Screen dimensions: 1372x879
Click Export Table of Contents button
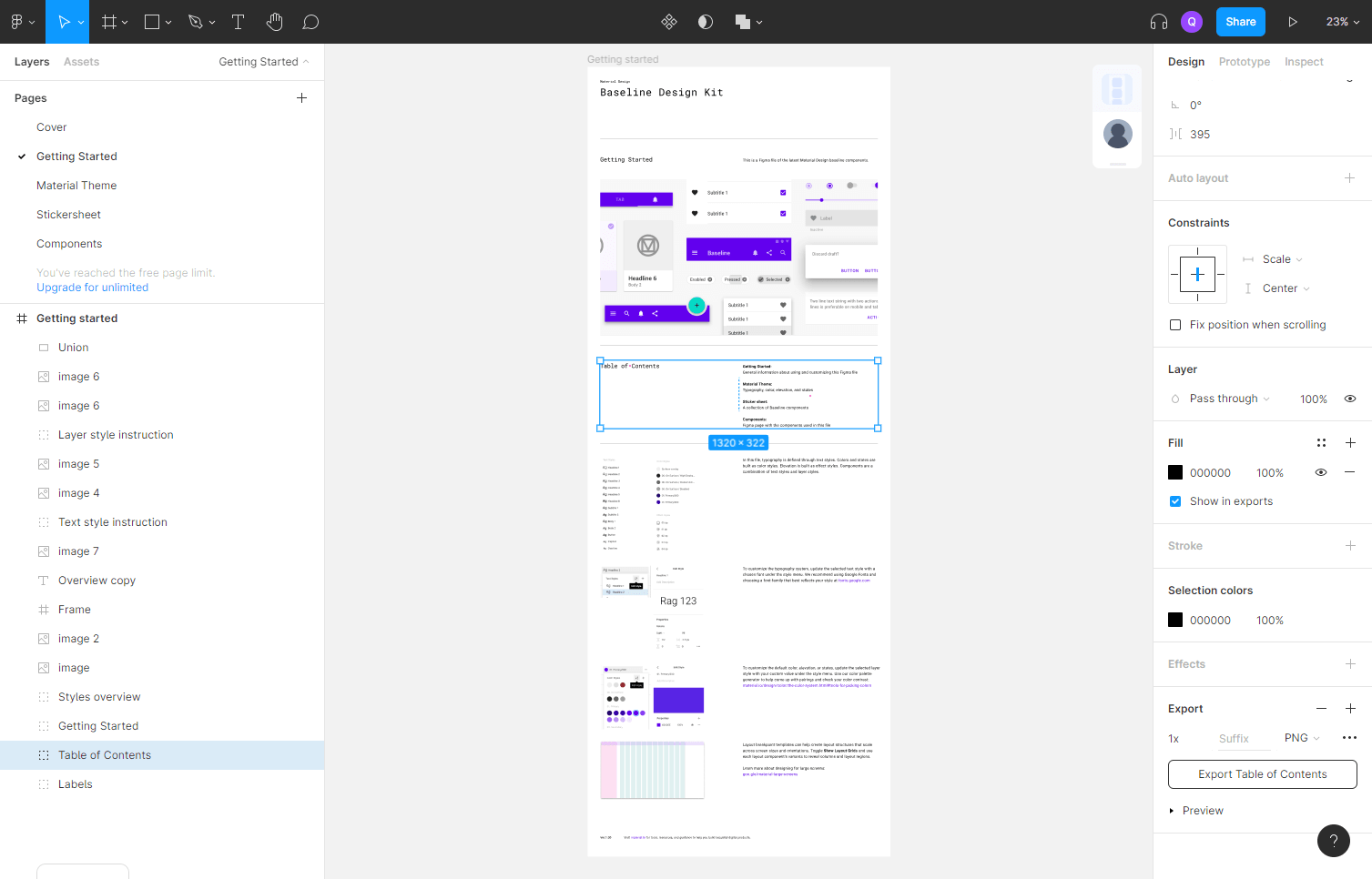click(x=1263, y=774)
